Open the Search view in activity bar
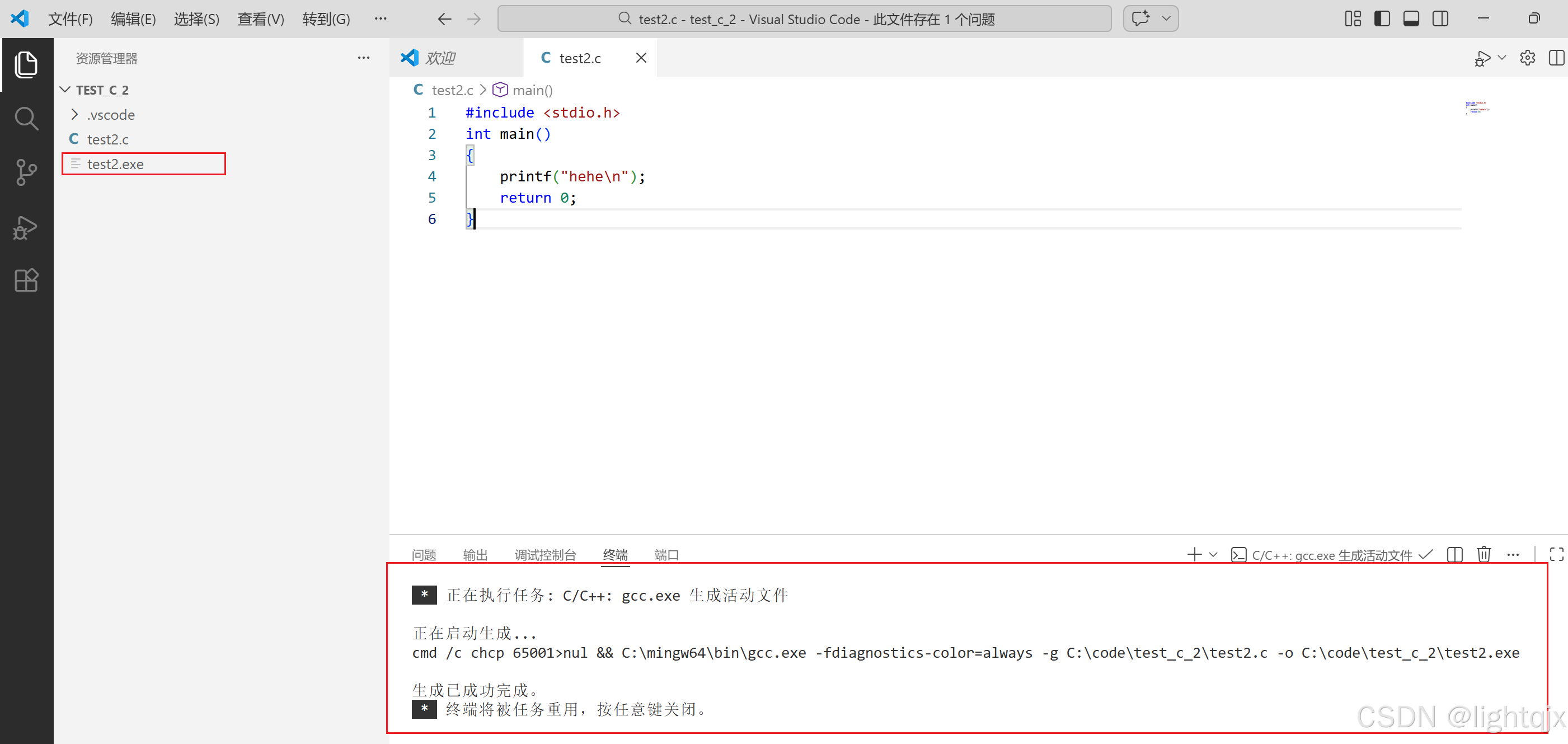The image size is (1568, 744). 26,119
